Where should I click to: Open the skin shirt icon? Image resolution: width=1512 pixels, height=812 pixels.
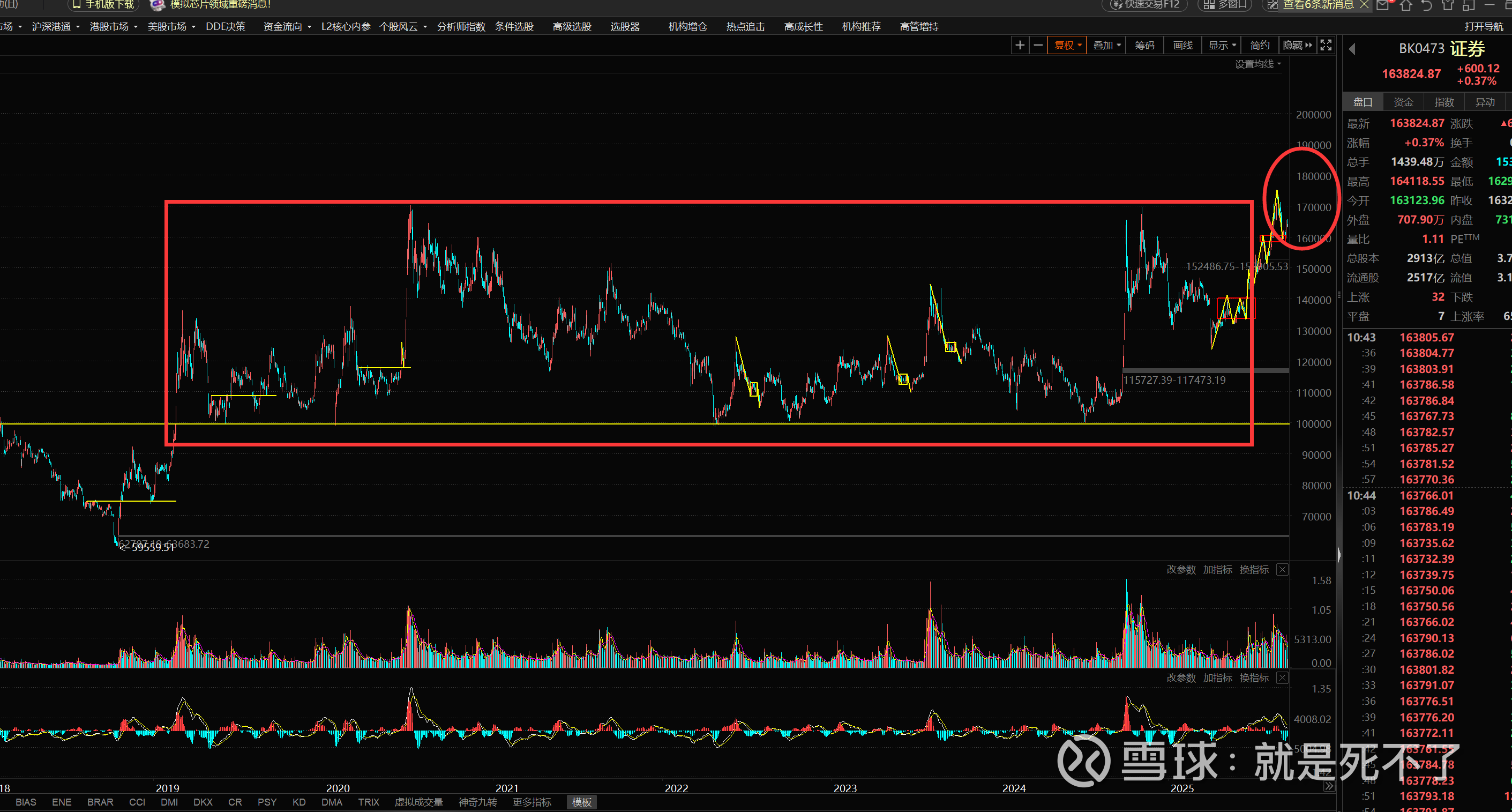tap(1447, 5)
